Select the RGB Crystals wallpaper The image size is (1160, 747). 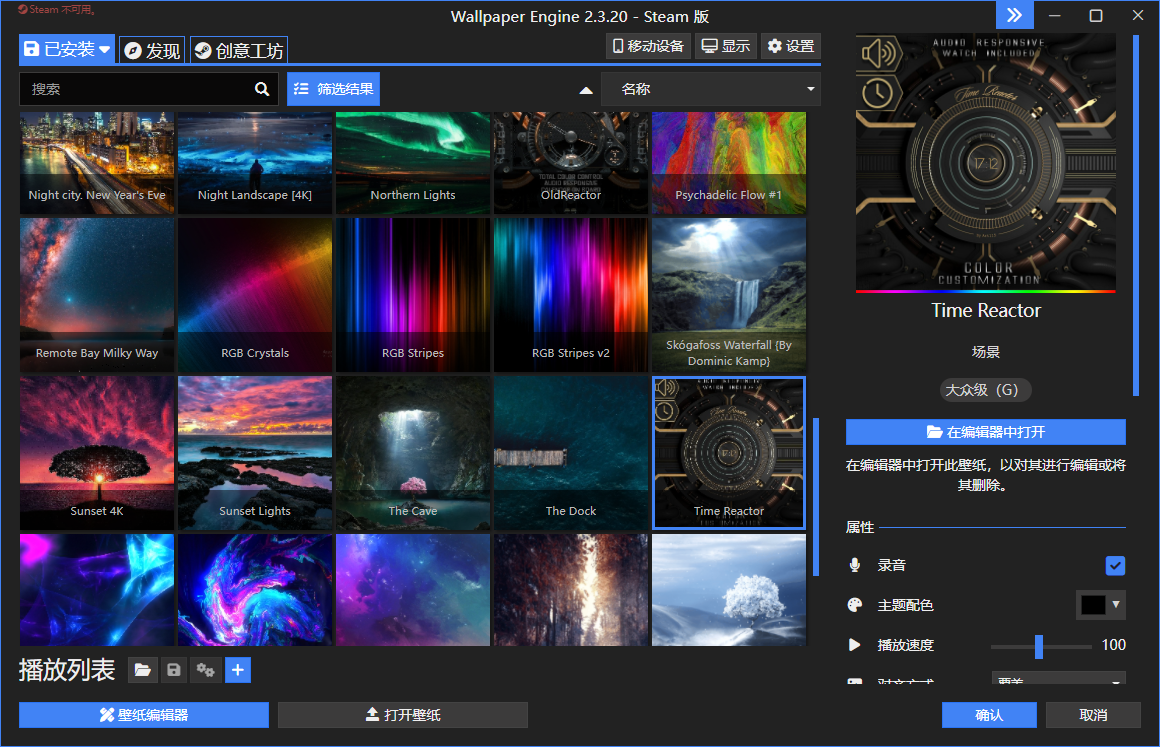(x=254, y=294)
